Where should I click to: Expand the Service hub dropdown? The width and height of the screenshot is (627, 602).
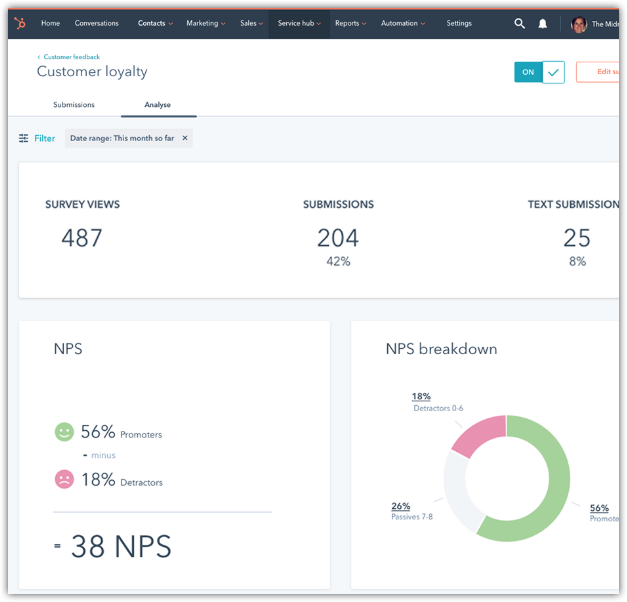coord(299,23)
